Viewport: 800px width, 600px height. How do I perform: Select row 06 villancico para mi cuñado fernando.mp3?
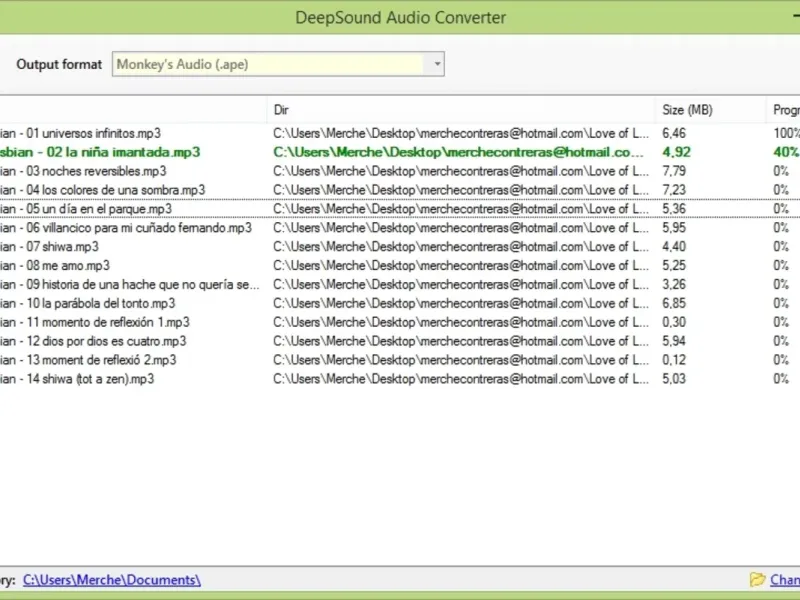click(400, 228)
